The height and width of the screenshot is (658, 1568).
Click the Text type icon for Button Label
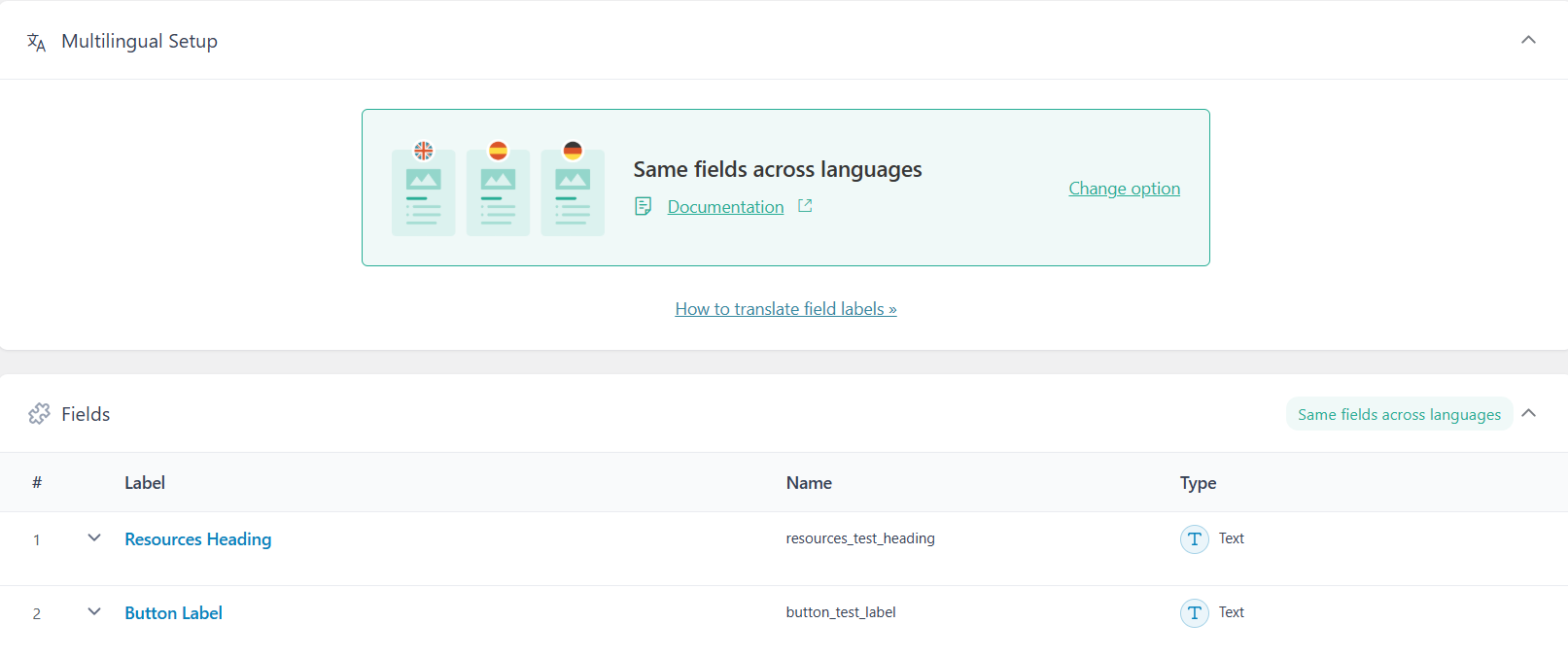(1194, 612)
